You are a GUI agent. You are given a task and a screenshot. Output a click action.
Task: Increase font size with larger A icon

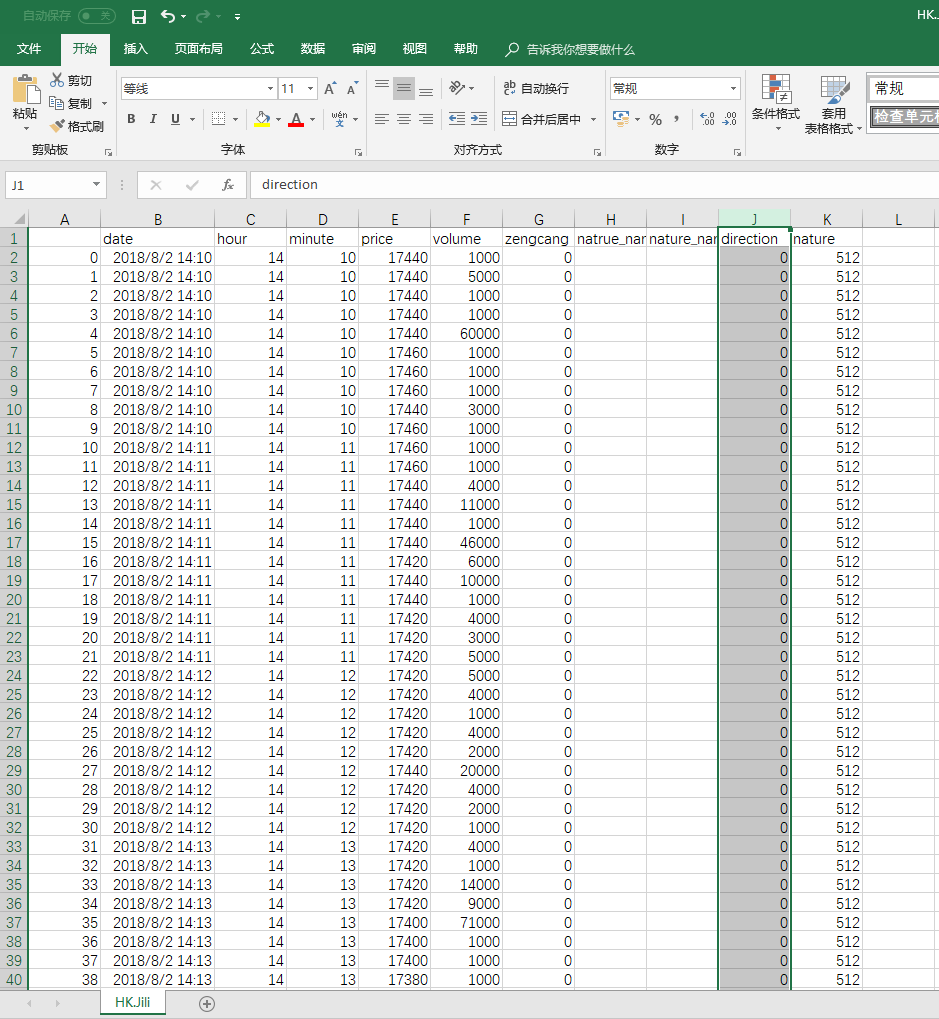click(x=330, y=88)
